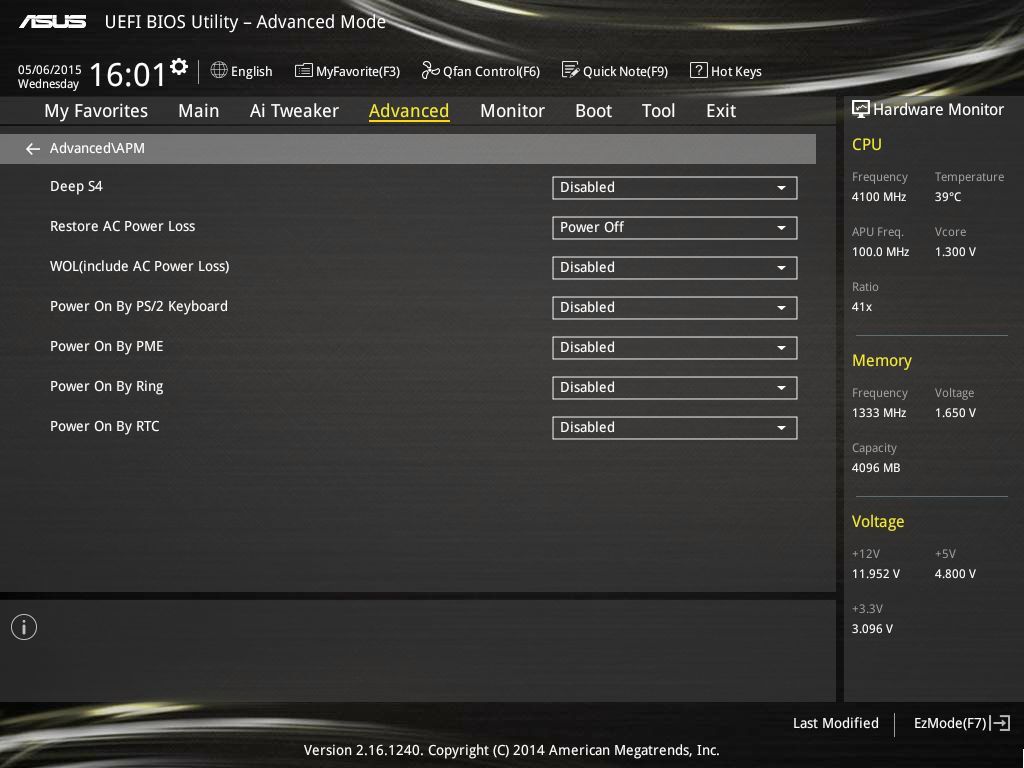The width and height of the screenshot is (1024, 768).
Task: Click APU Freq. value 100.0 MHz
Action: (880, 251)
